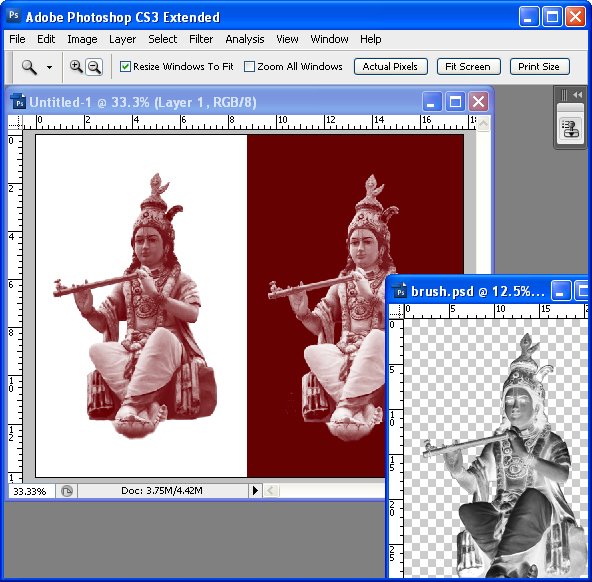
Task: Click the status bar Version Cue icon
Action: [67, 491]
